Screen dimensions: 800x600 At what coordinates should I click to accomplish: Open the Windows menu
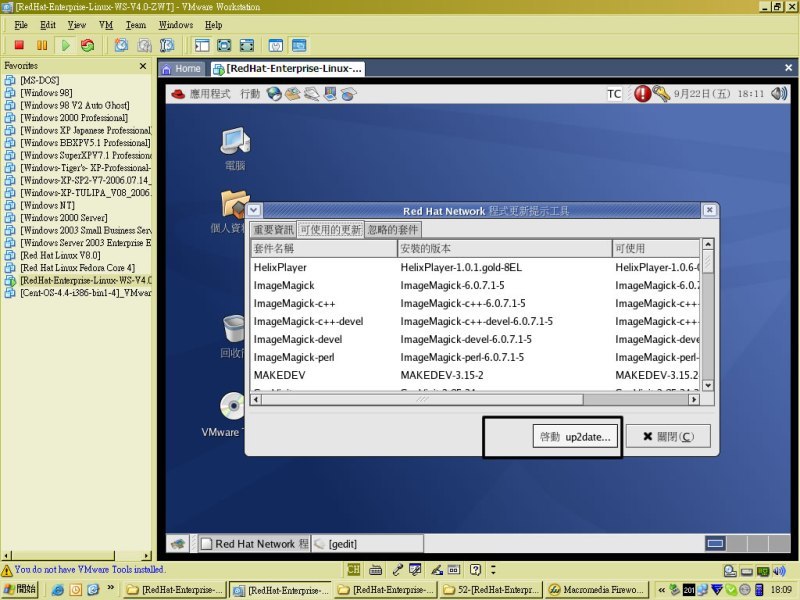[176, 24]
